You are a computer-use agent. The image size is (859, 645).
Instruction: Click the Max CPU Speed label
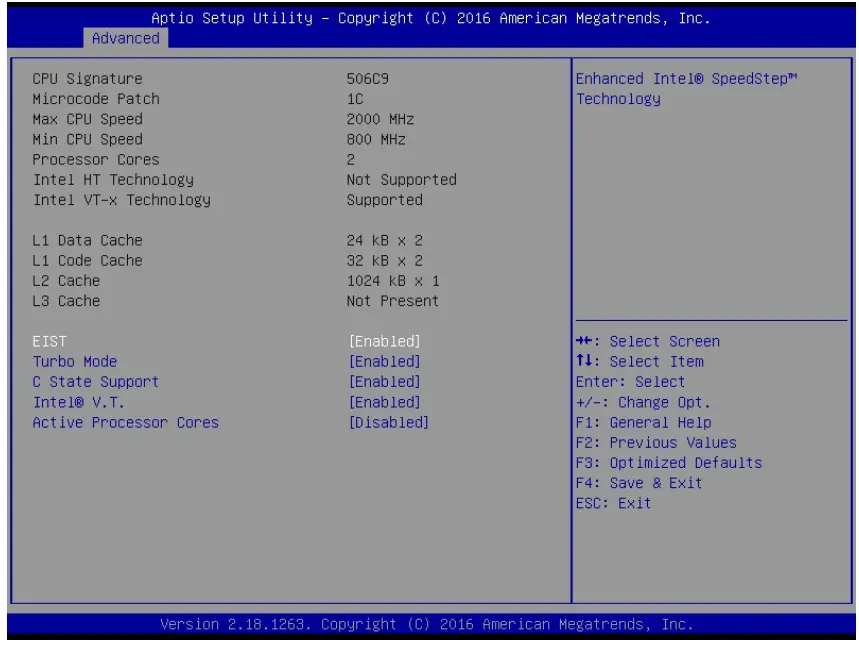click(87, 119)
